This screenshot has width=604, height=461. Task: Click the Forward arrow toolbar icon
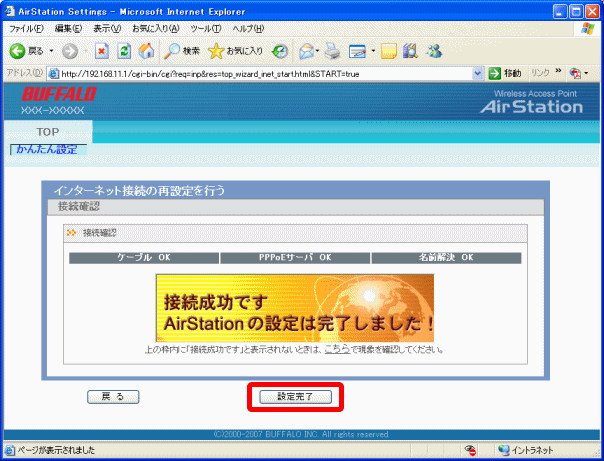tap(70, 51)
